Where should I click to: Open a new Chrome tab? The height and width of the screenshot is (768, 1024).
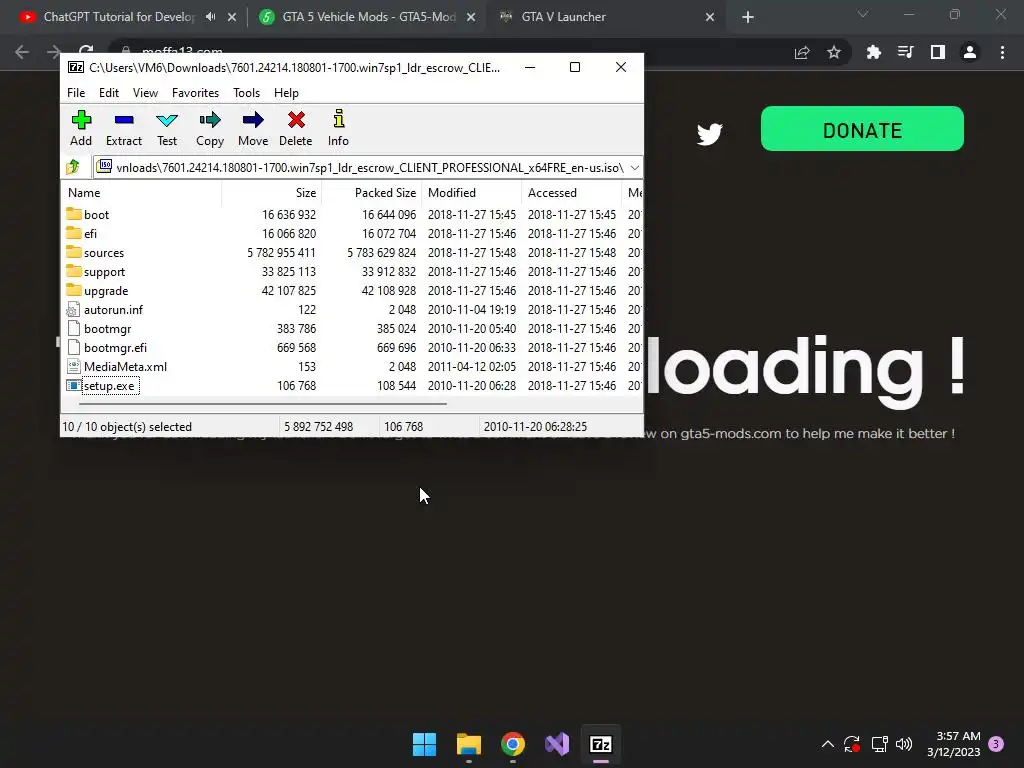[748, 17]
